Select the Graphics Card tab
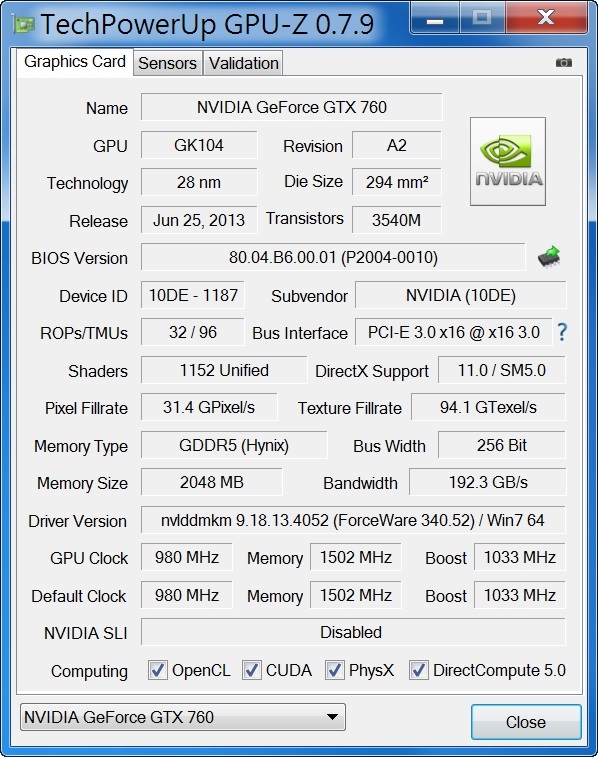 (x=75, y=62)
